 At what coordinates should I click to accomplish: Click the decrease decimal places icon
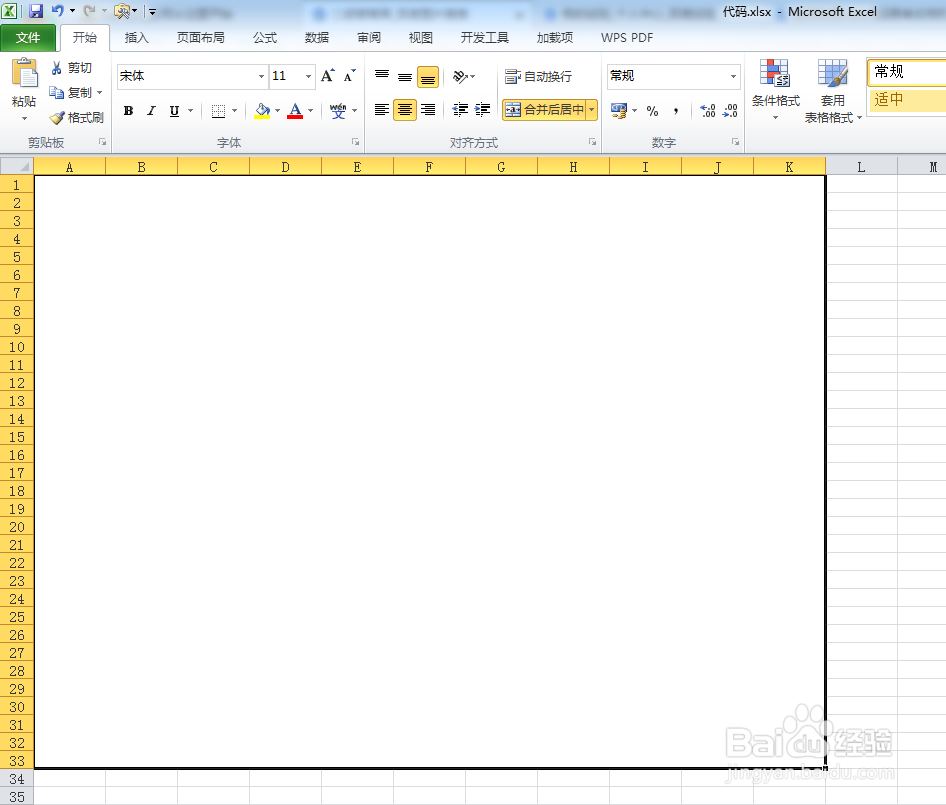click(x=730, y=111)
